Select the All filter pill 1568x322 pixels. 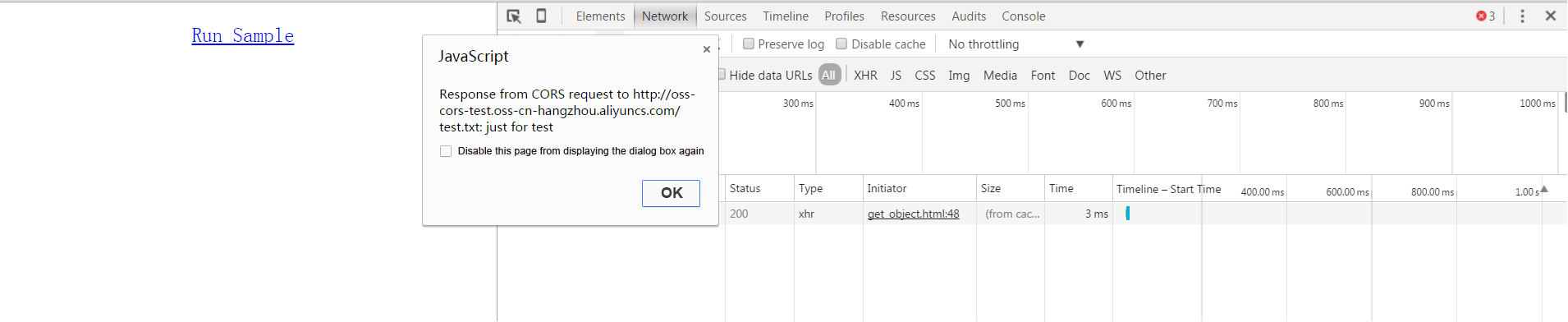pyautogui.click(x=829, y=76)
